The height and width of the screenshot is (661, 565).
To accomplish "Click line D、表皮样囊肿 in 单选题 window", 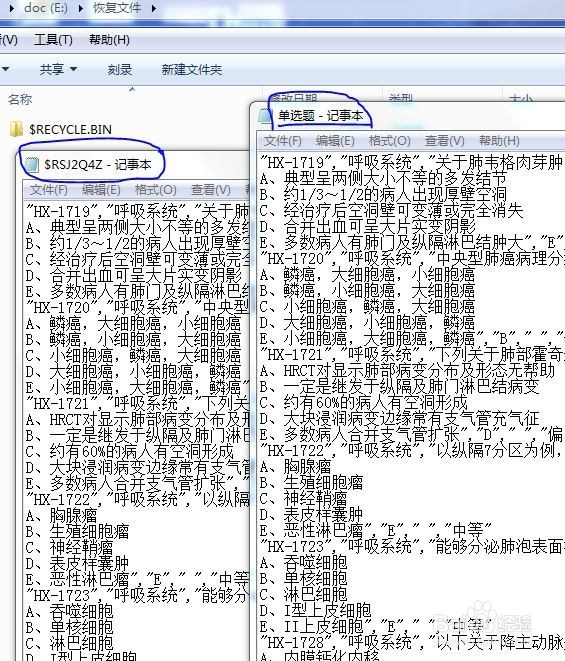I will [311, 515].
